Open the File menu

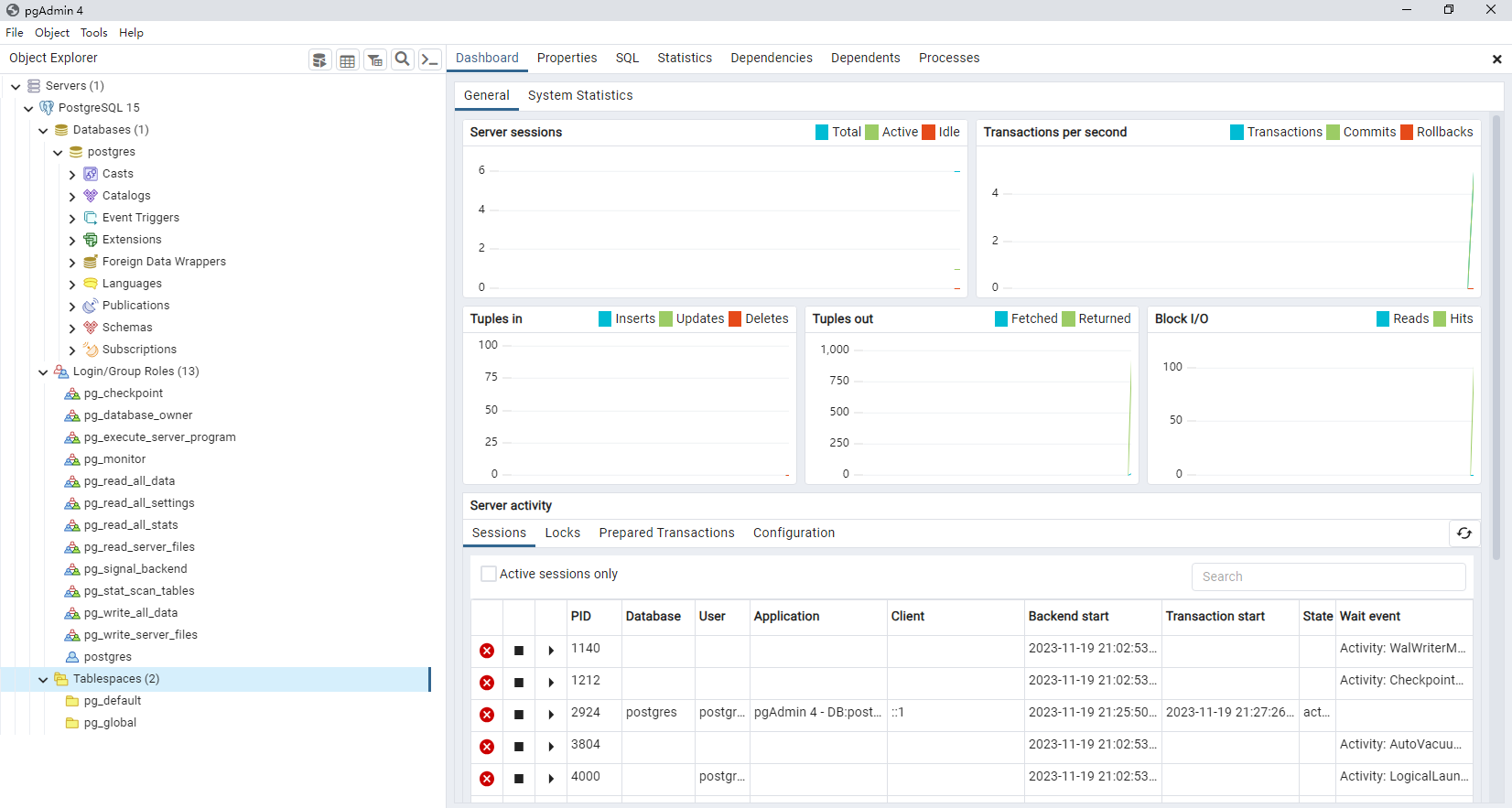coord(15,33)
